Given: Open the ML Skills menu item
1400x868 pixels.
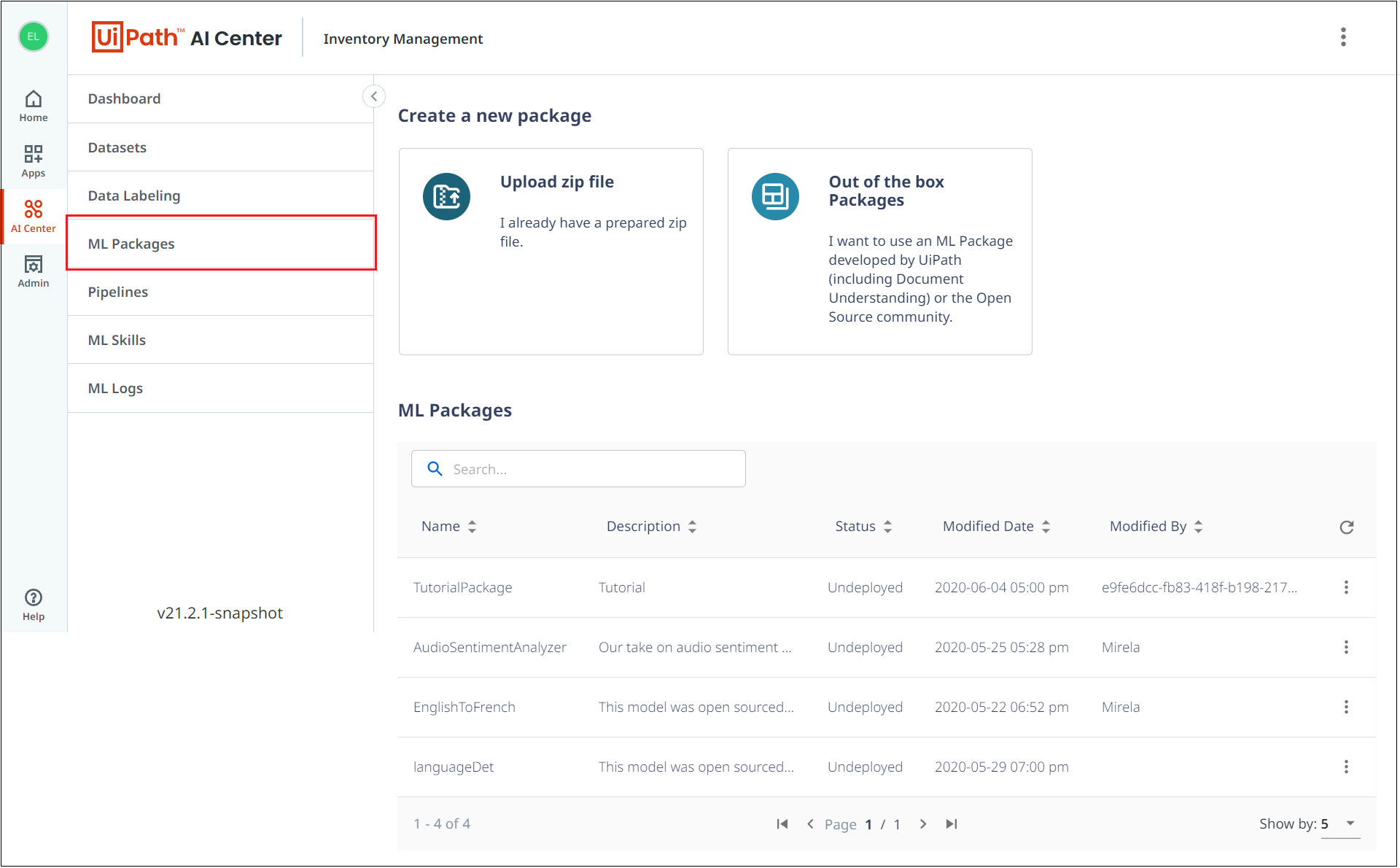Looking at the screenshot, I should [220, 340].
